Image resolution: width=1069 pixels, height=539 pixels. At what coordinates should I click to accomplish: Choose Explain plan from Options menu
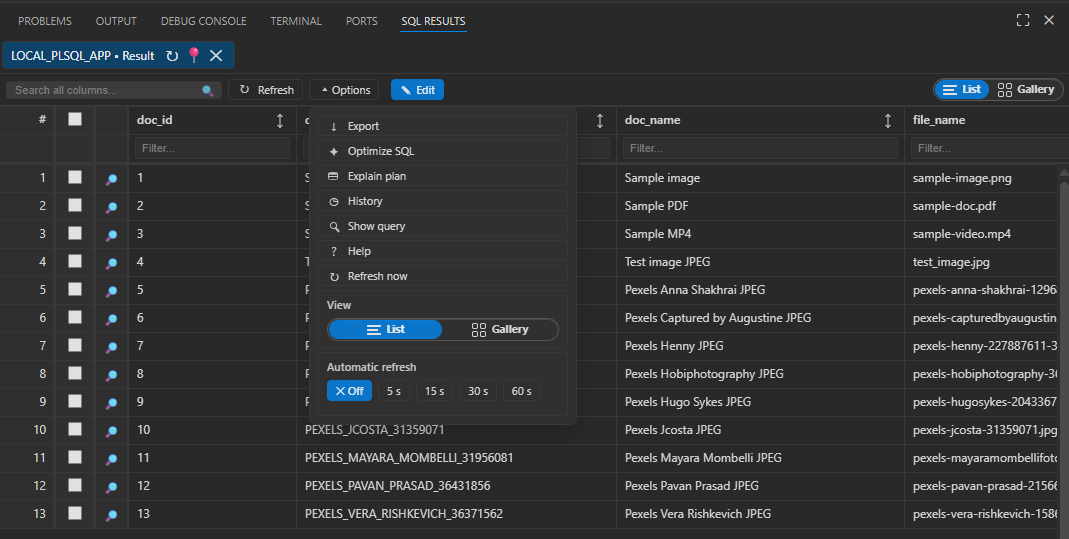coord(443,176)
